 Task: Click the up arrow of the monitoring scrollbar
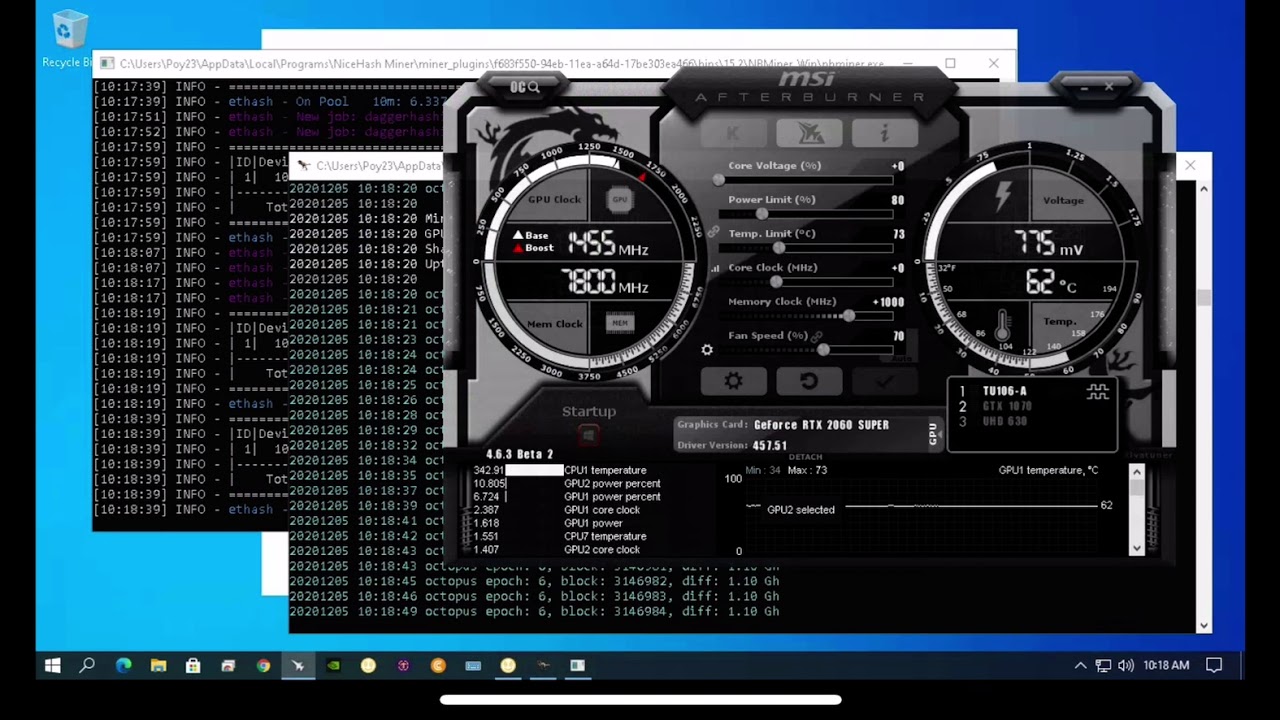point(1136,471)
